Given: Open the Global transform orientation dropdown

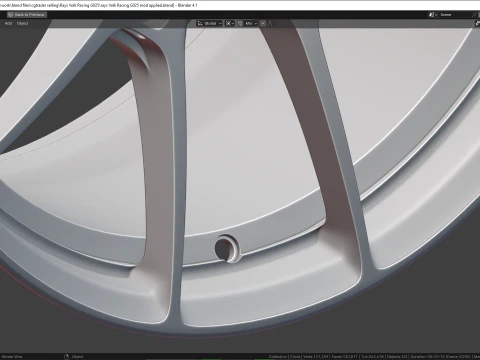Looking at the screenshot, I should (x=209, y=23).
